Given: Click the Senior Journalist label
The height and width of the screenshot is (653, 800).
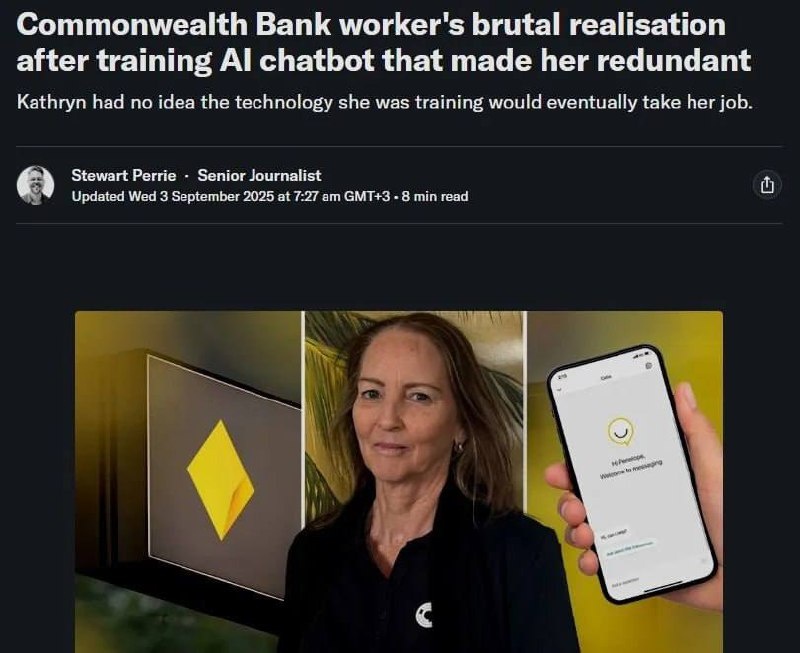Looking at the screenshot, I should [x=259, y=175].
